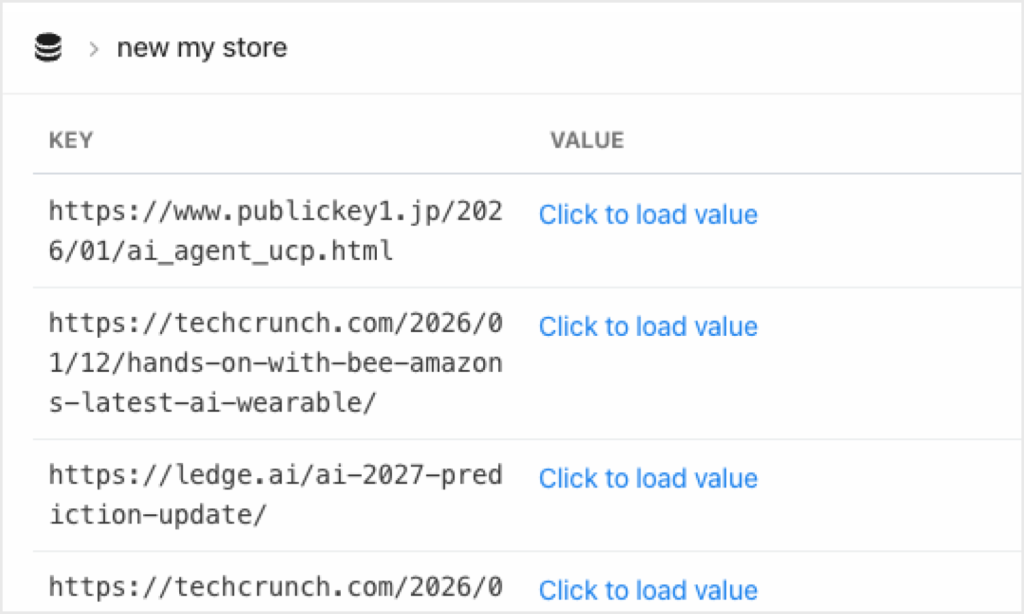
Task: Click the database icon in the breadcrumb
Action: pyautogui.click(x=48, y=48)
